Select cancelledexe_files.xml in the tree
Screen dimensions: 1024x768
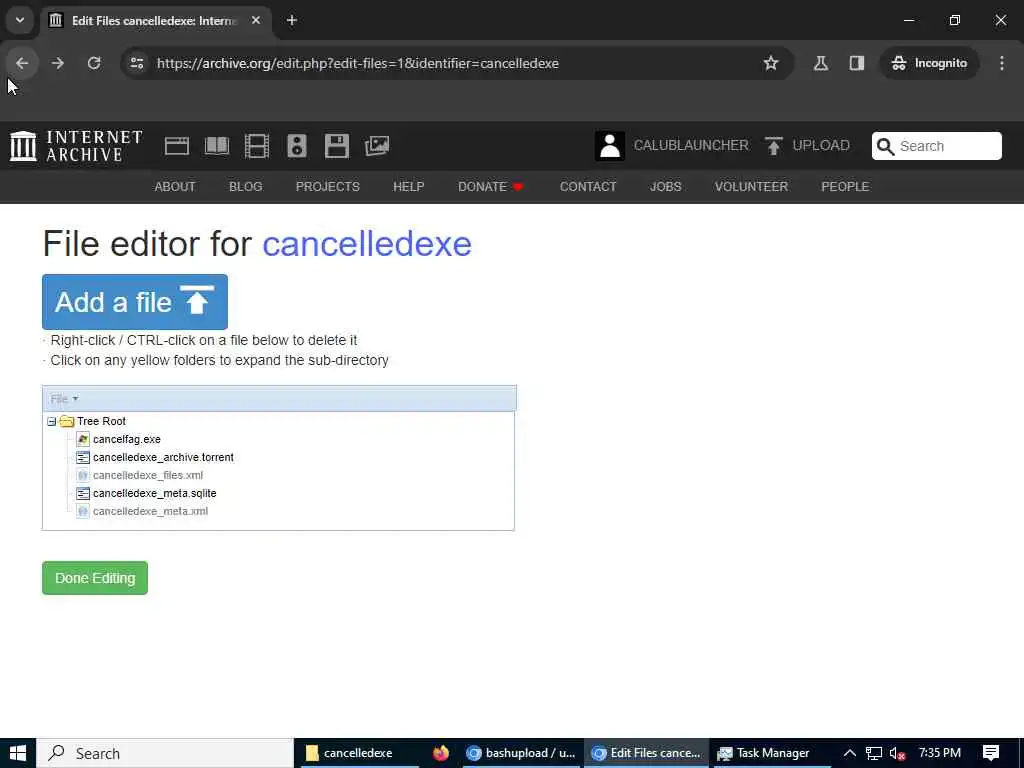[x=148, y=475]
